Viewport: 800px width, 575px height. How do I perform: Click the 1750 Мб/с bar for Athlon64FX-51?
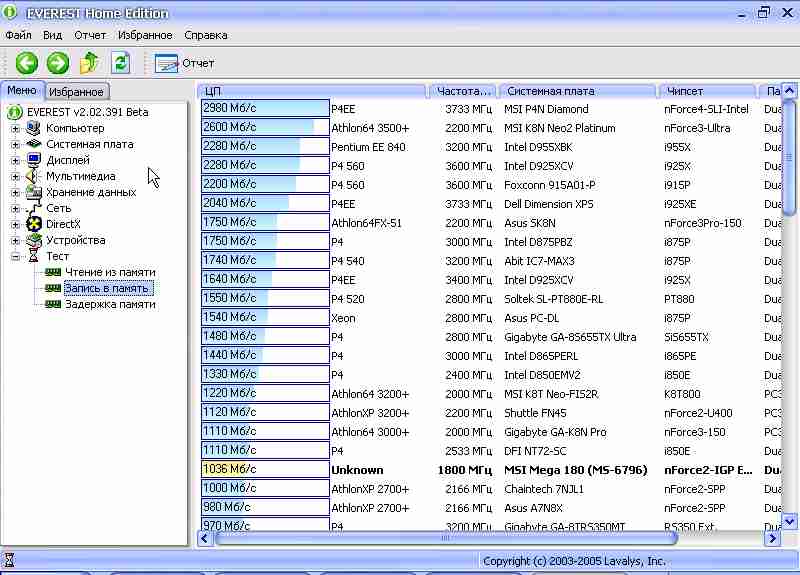tap(265, 222)
